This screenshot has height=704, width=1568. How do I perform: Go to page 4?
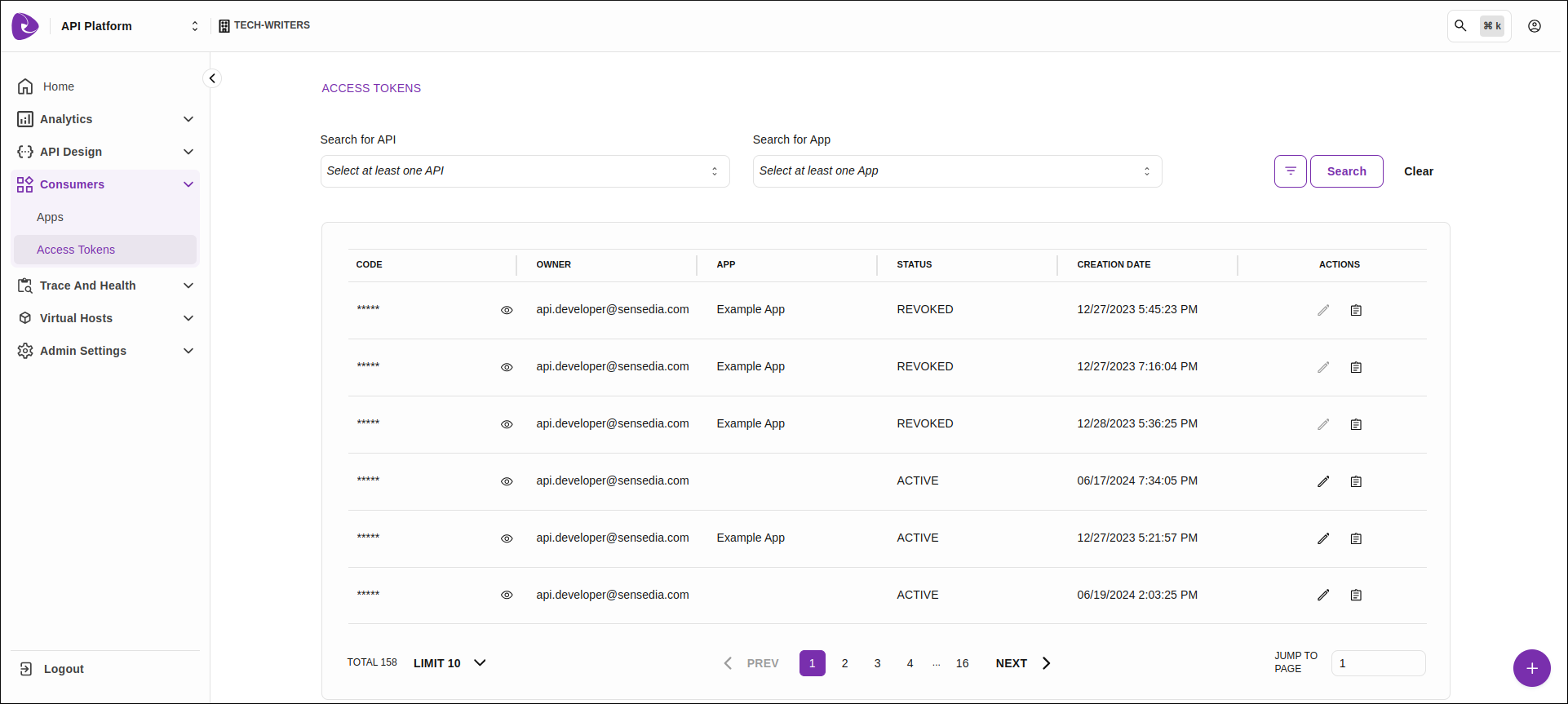pos(910,663)
